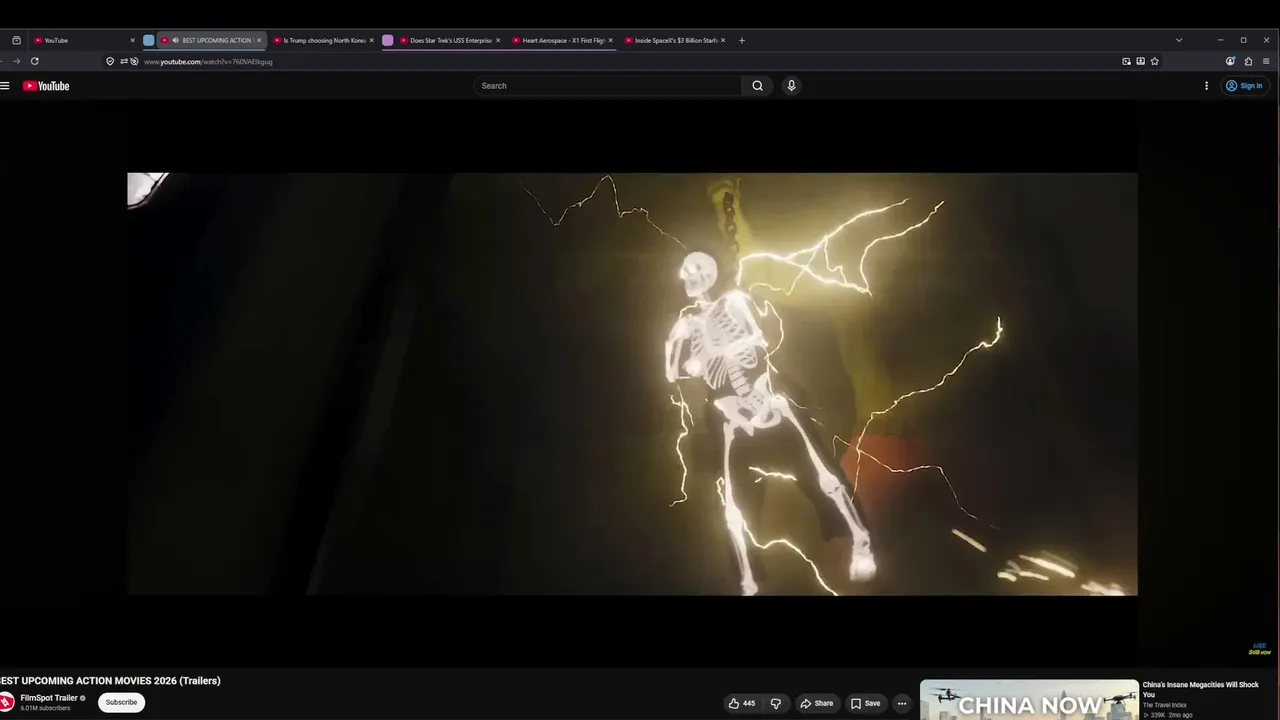The width and height of the screenshot is (1280, 720).
Task: Switch to the first YouTube tab
Action: pos(82,40)
